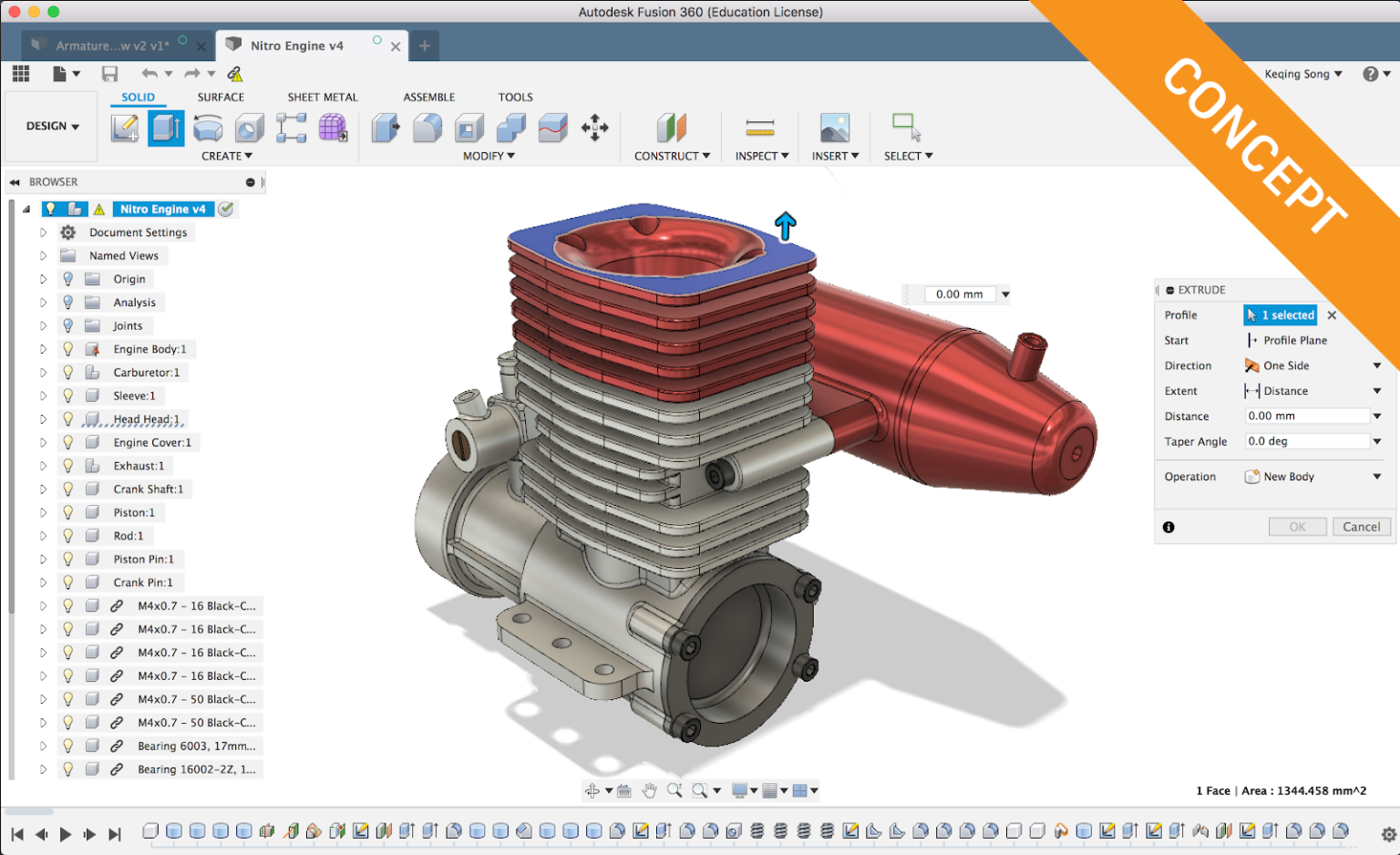Select the Create Sketch tool icon
The image size is (1400, 855).
(x=125, y=128)
